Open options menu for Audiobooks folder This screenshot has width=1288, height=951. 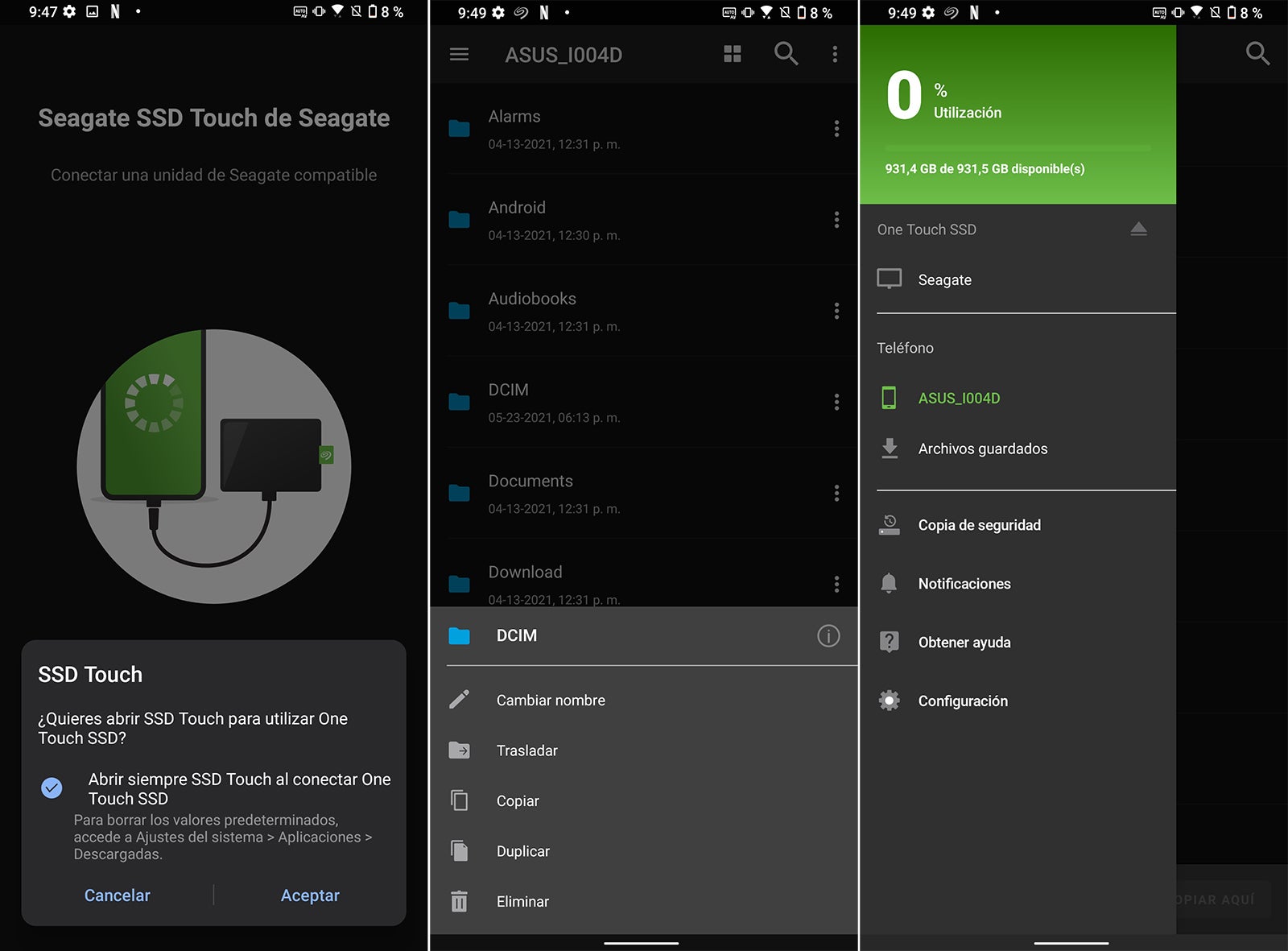836,311
